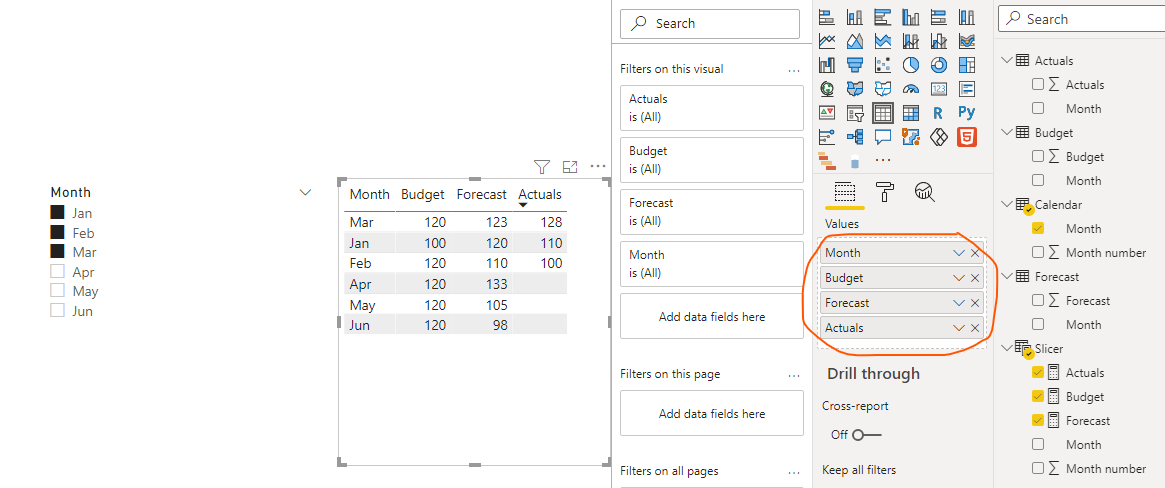
Task: Select the Treemap visual
Action: tap(967, 65)
